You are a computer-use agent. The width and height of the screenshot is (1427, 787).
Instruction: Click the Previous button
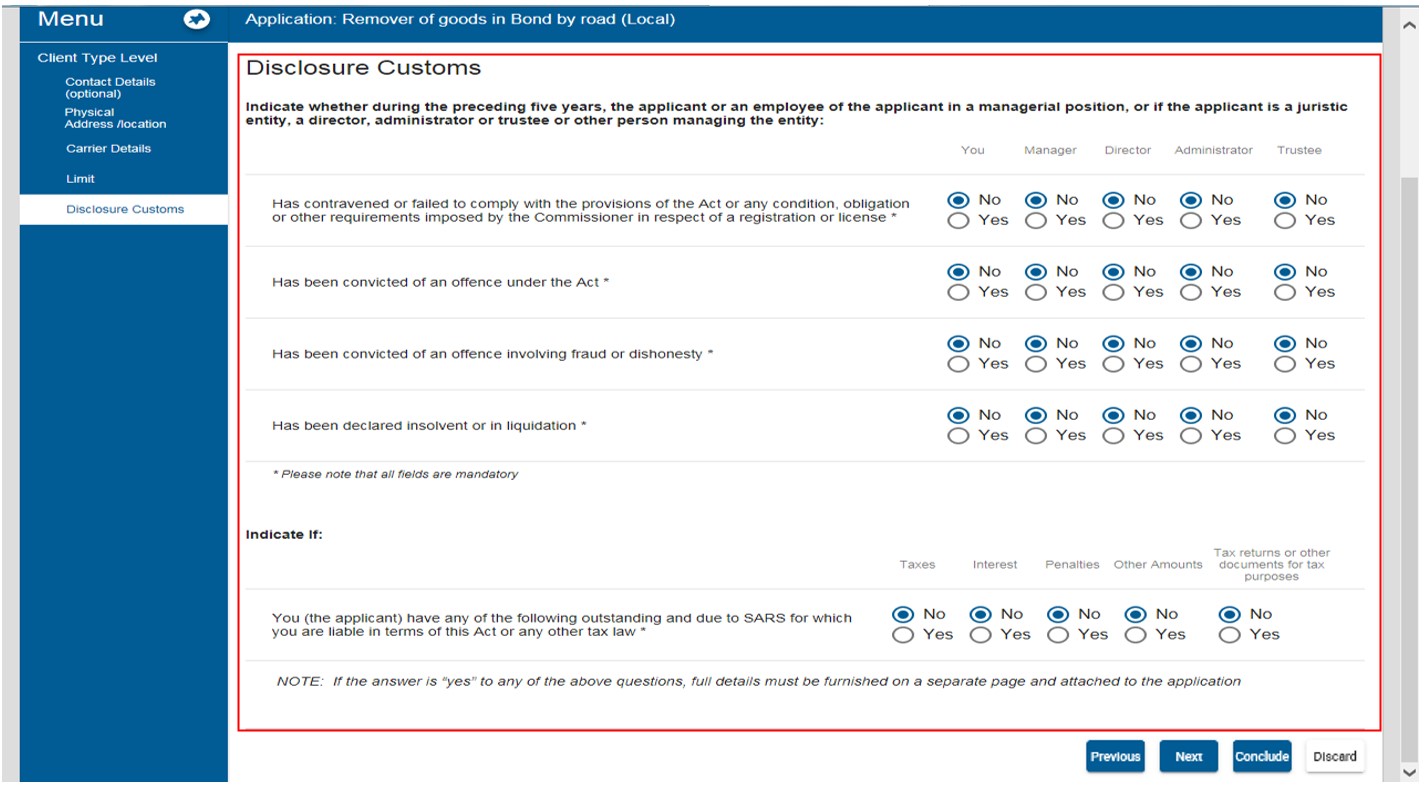click(1115, 757)
